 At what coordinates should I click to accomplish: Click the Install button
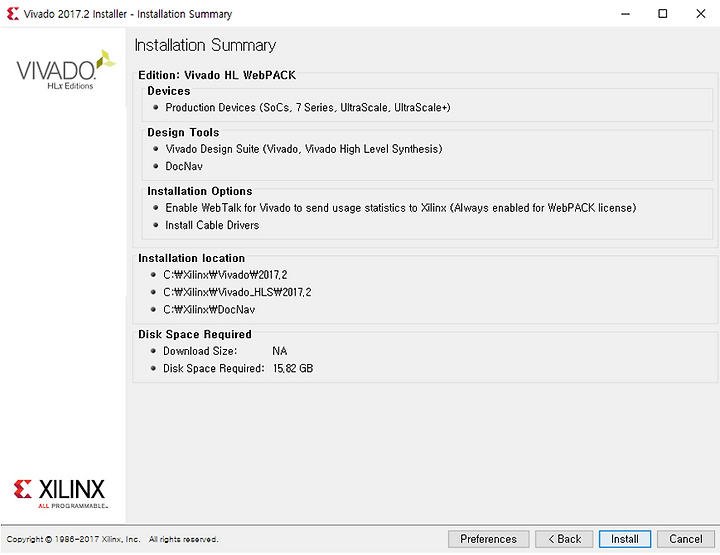pos(624,539)
